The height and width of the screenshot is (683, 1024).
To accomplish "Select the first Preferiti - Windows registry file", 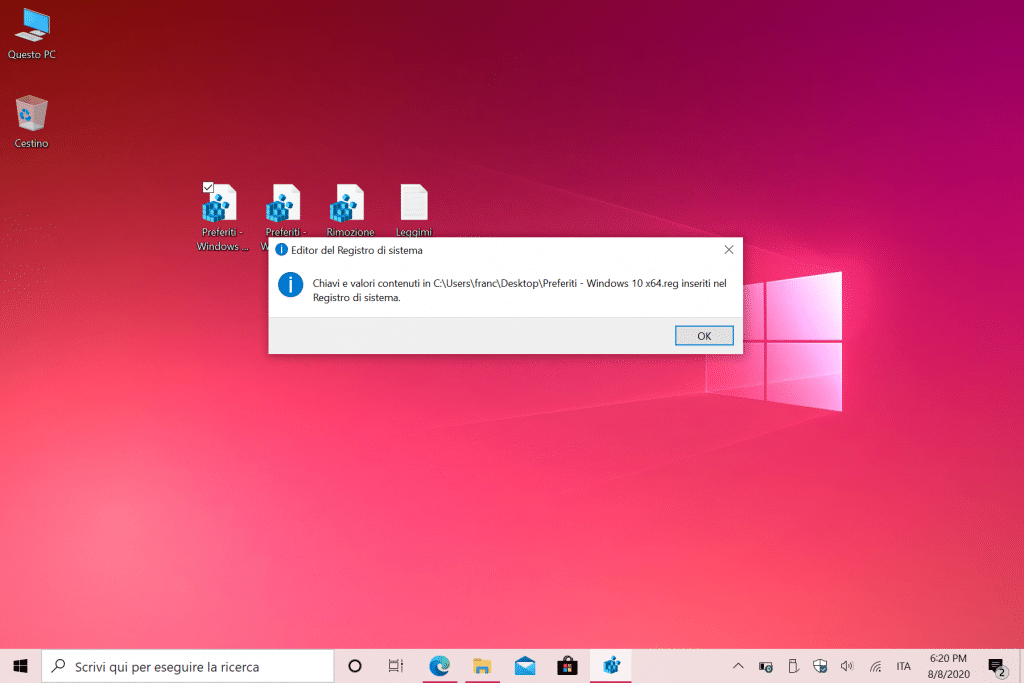I will [220, 208].
